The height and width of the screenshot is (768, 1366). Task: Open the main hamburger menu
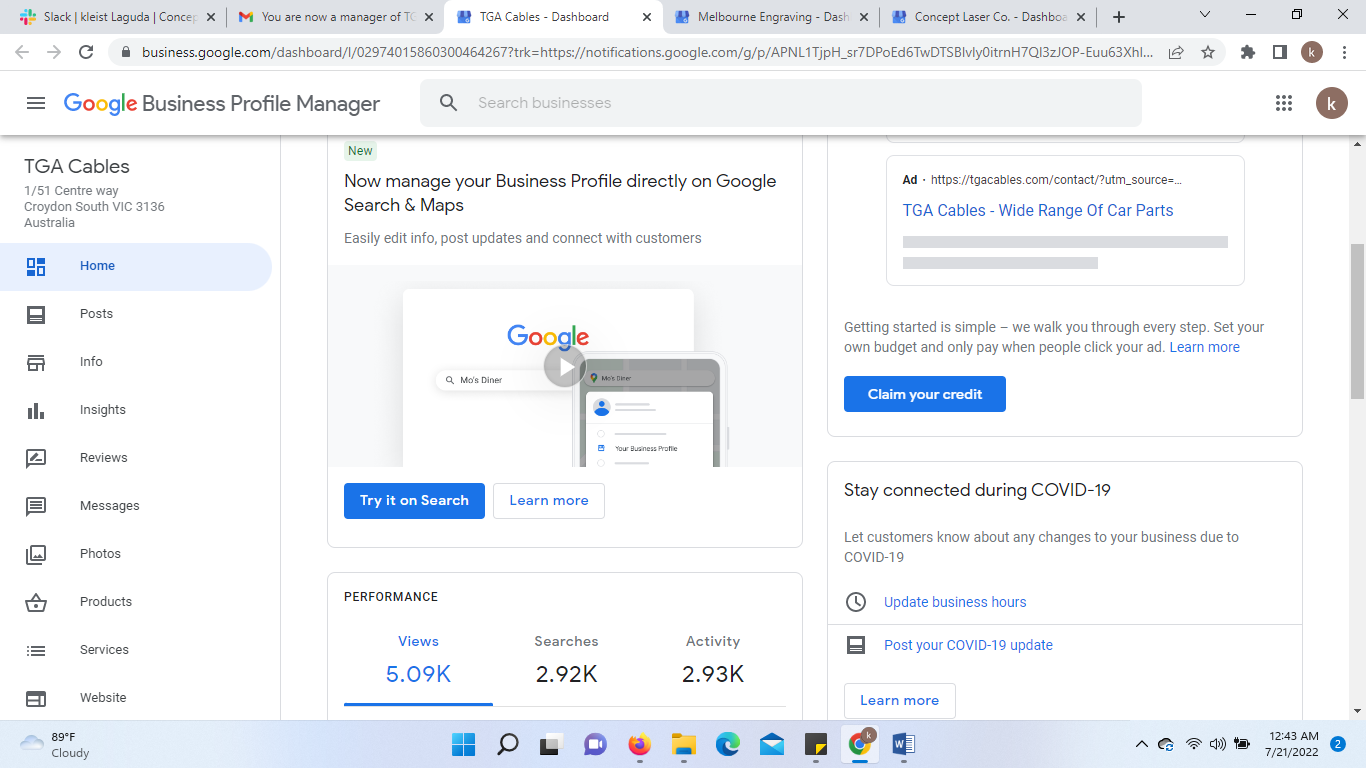tap(36, 103)
